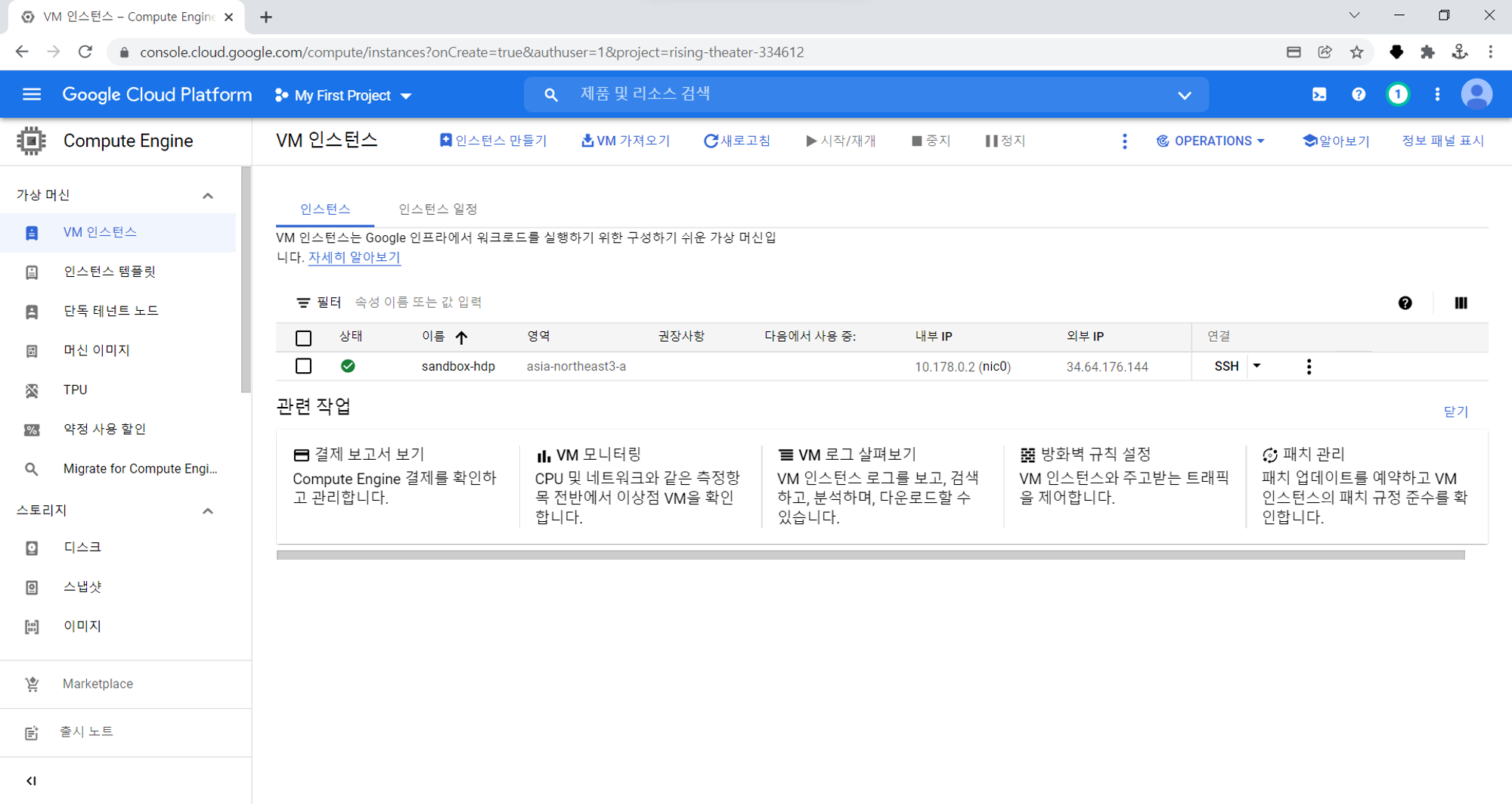Open the toolbar more-actions three-dot menu
Screen dimensions: 1512x804
point(1124,141)
